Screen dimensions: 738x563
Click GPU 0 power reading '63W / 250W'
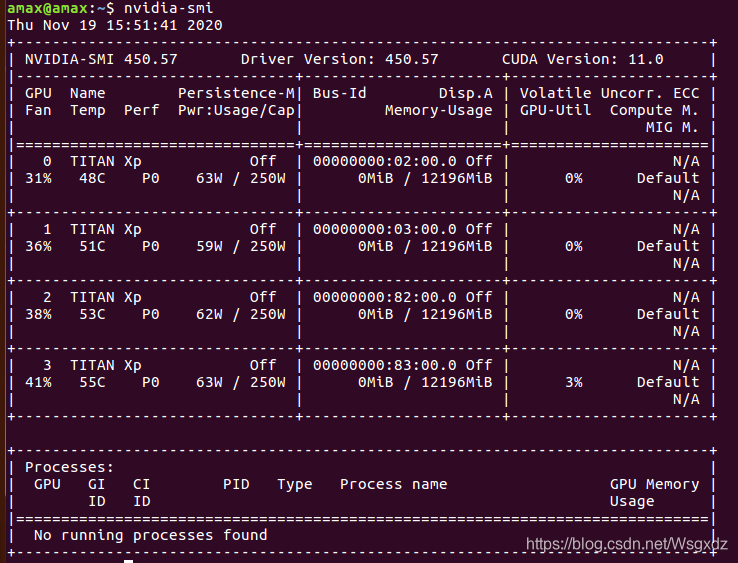241,178
